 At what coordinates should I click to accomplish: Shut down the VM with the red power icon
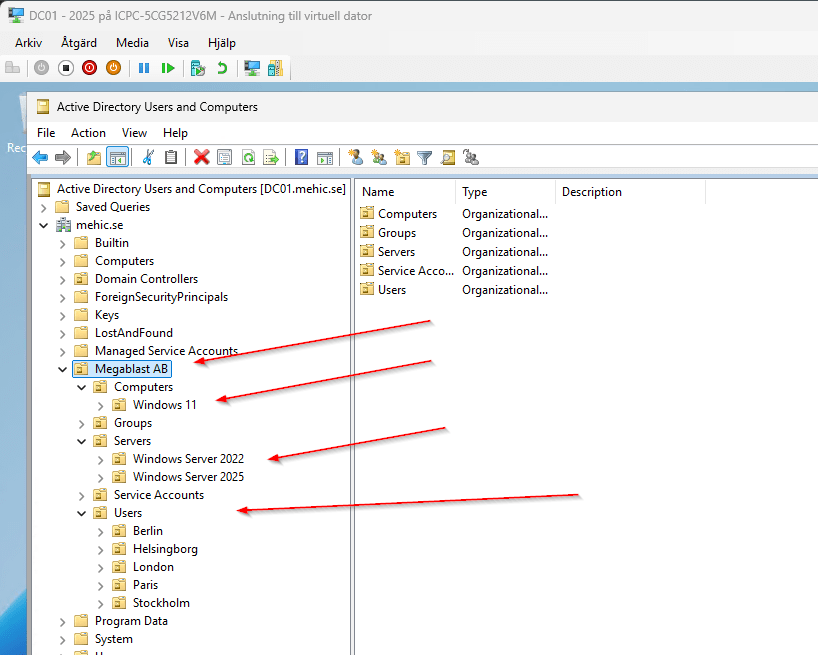click(90, 68)
